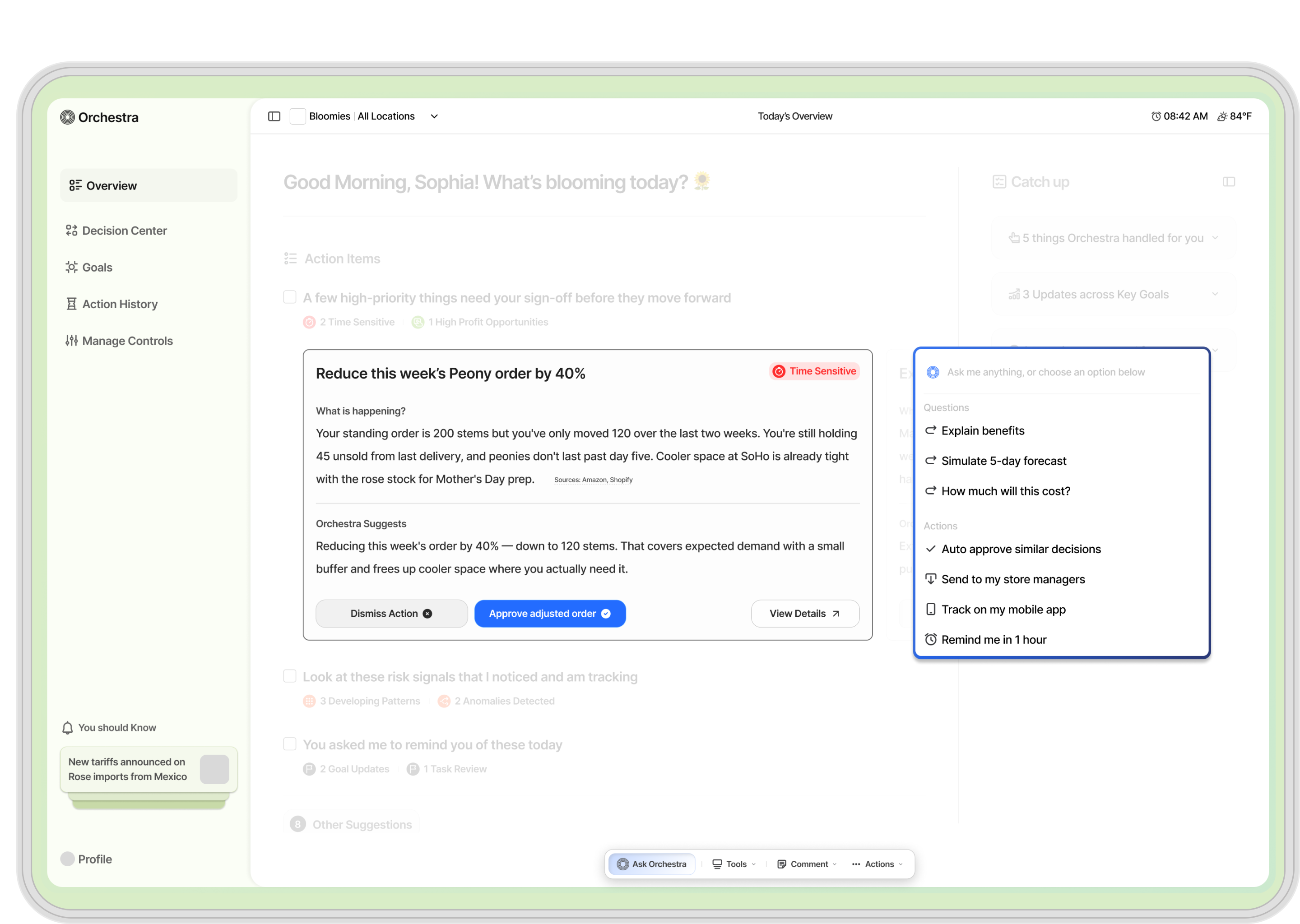
Task: Open the All Locations dropdown
Action: tap(434, 116)
